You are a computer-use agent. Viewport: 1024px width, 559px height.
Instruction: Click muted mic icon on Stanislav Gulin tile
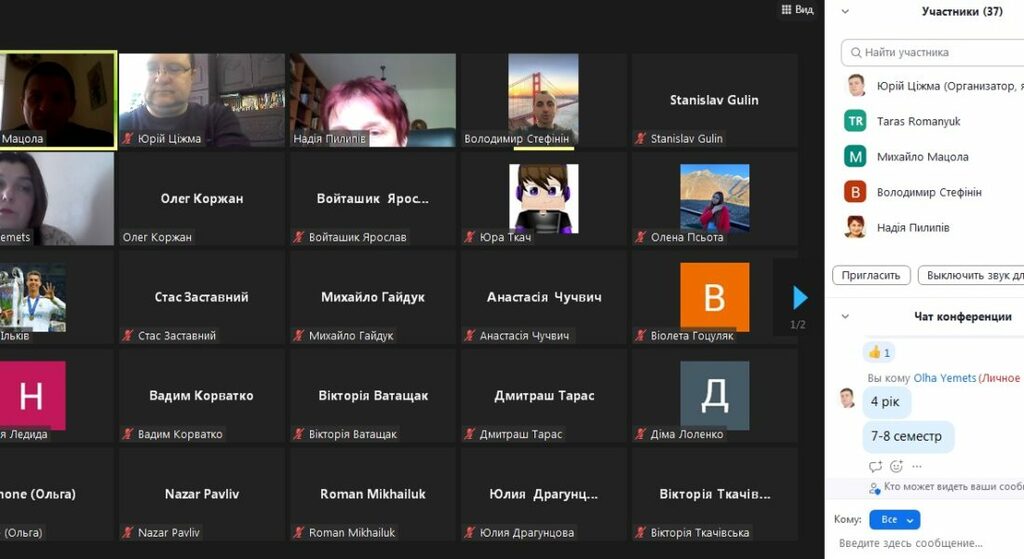click(x=641, y=139)
